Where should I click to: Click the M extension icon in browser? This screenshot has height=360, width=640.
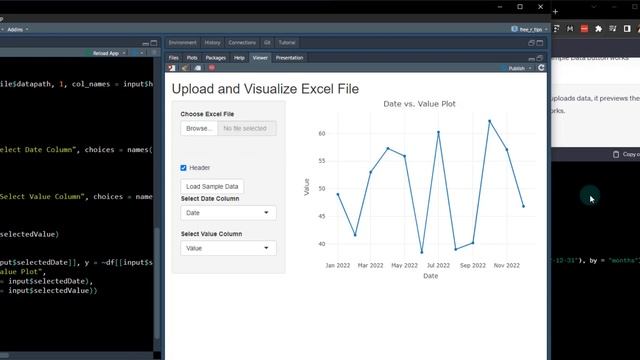coord(570,29)
